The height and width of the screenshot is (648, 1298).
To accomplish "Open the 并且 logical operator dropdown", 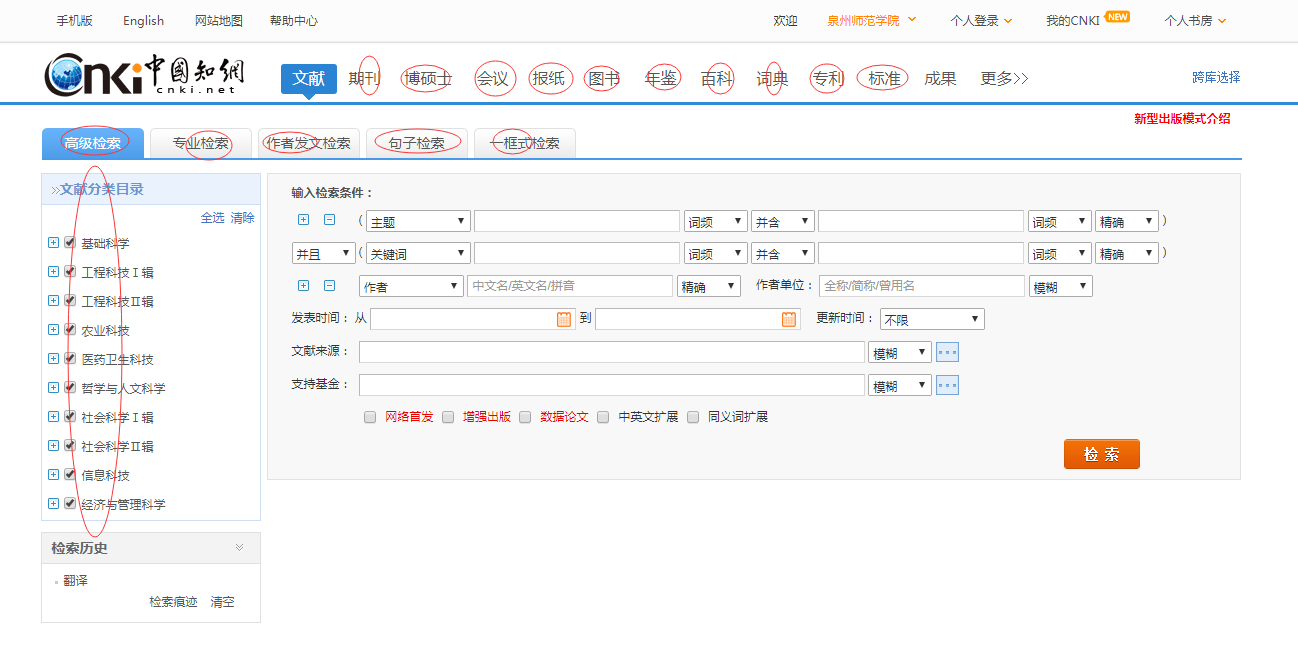I will (x=323, y=254).
